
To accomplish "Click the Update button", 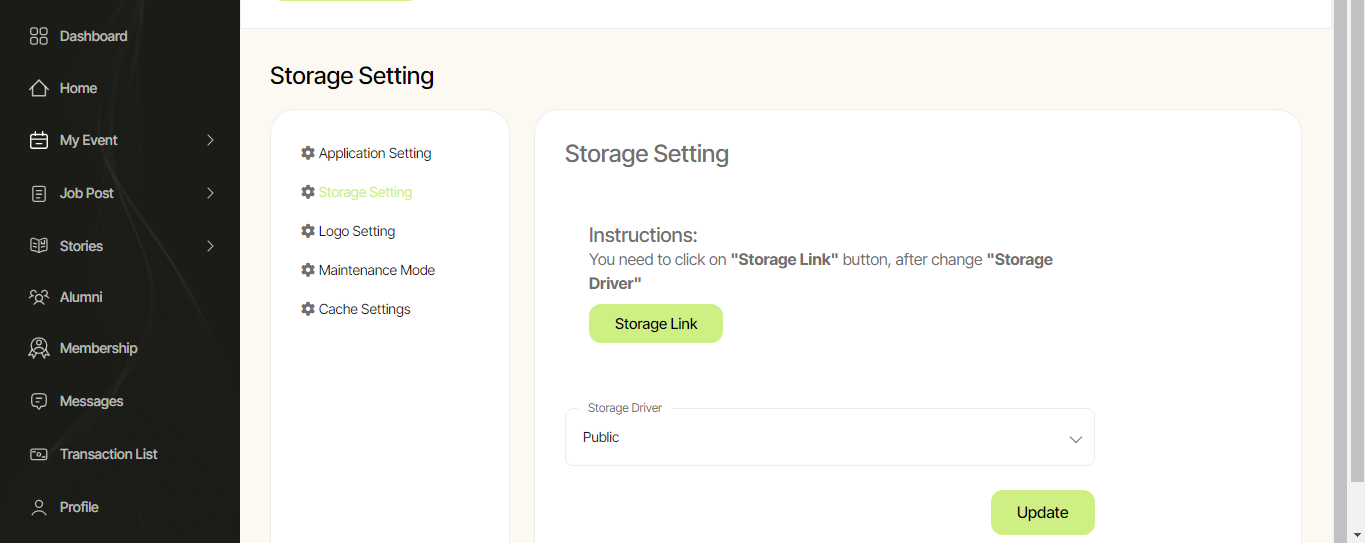I will (1042, 512).
